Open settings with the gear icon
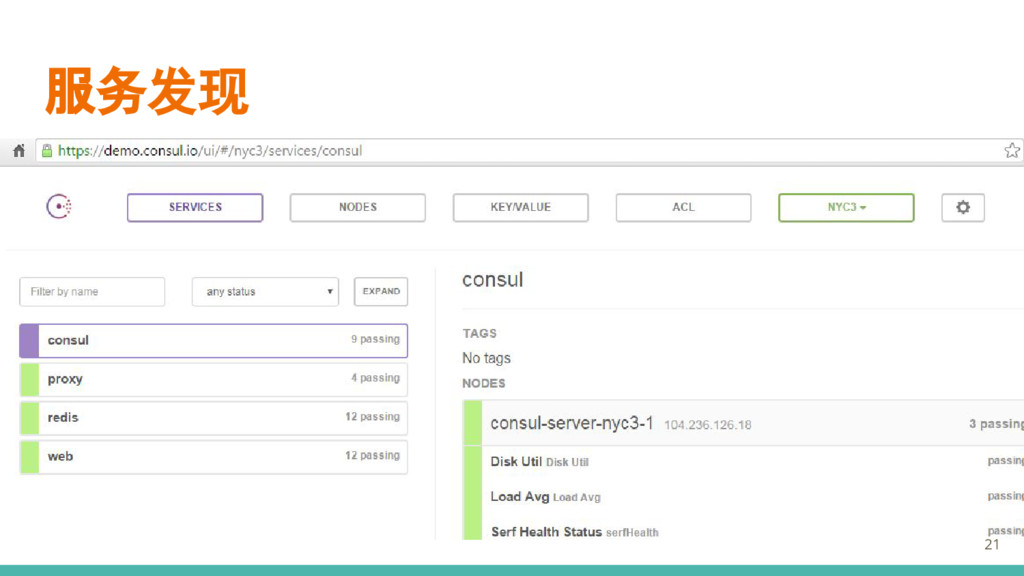This screenshot has height=576, width=1024. [963, 208]
